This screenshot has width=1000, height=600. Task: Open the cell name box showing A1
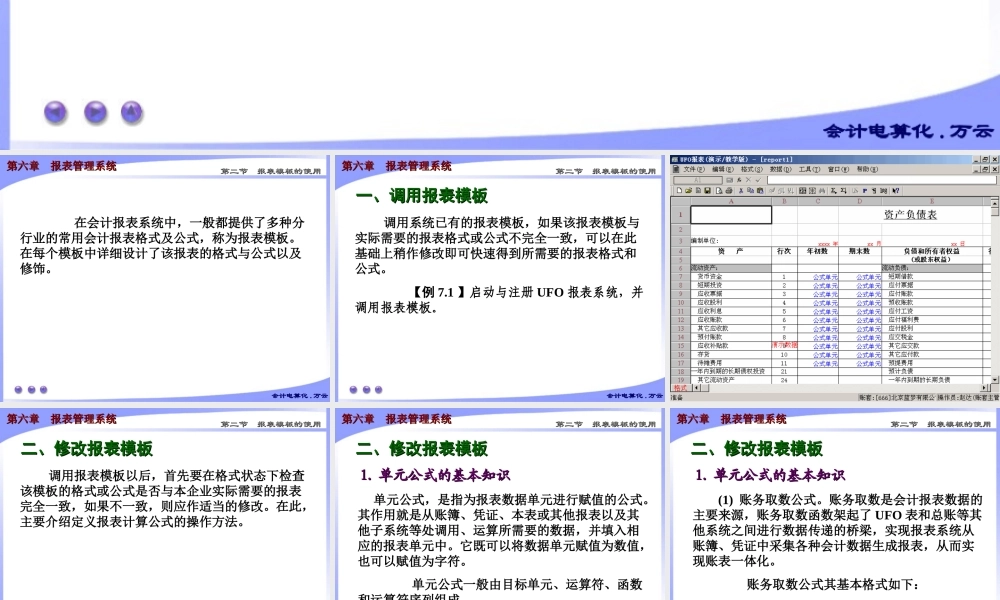pos(697,178)
